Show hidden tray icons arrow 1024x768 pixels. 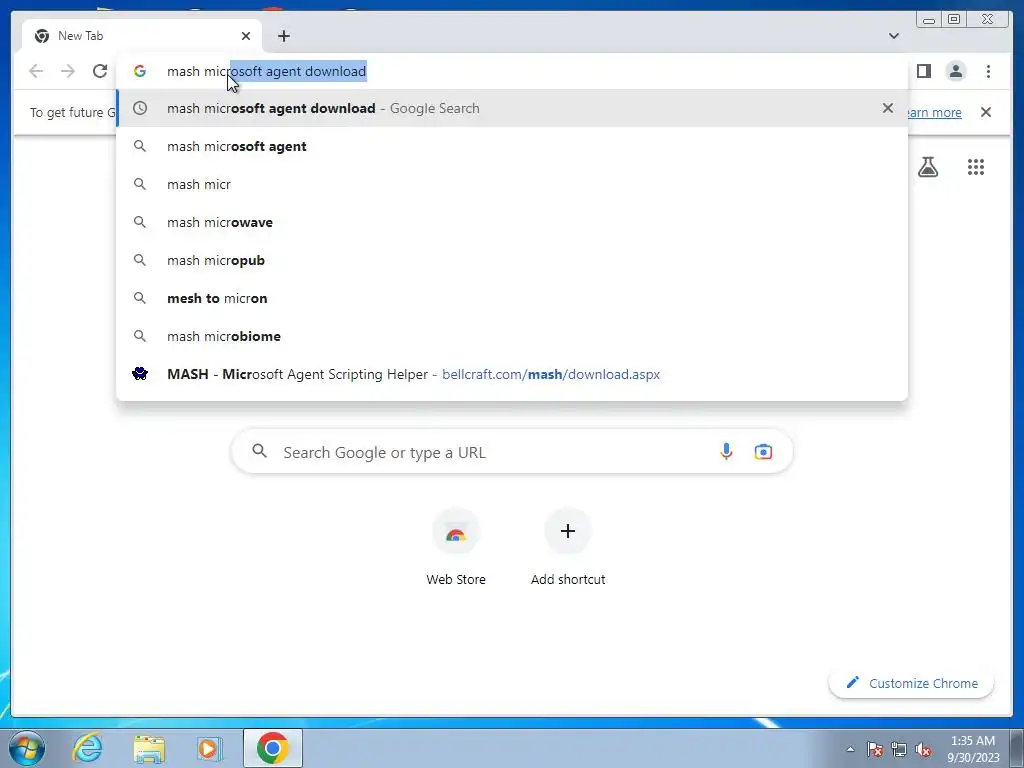pos(850,749)
